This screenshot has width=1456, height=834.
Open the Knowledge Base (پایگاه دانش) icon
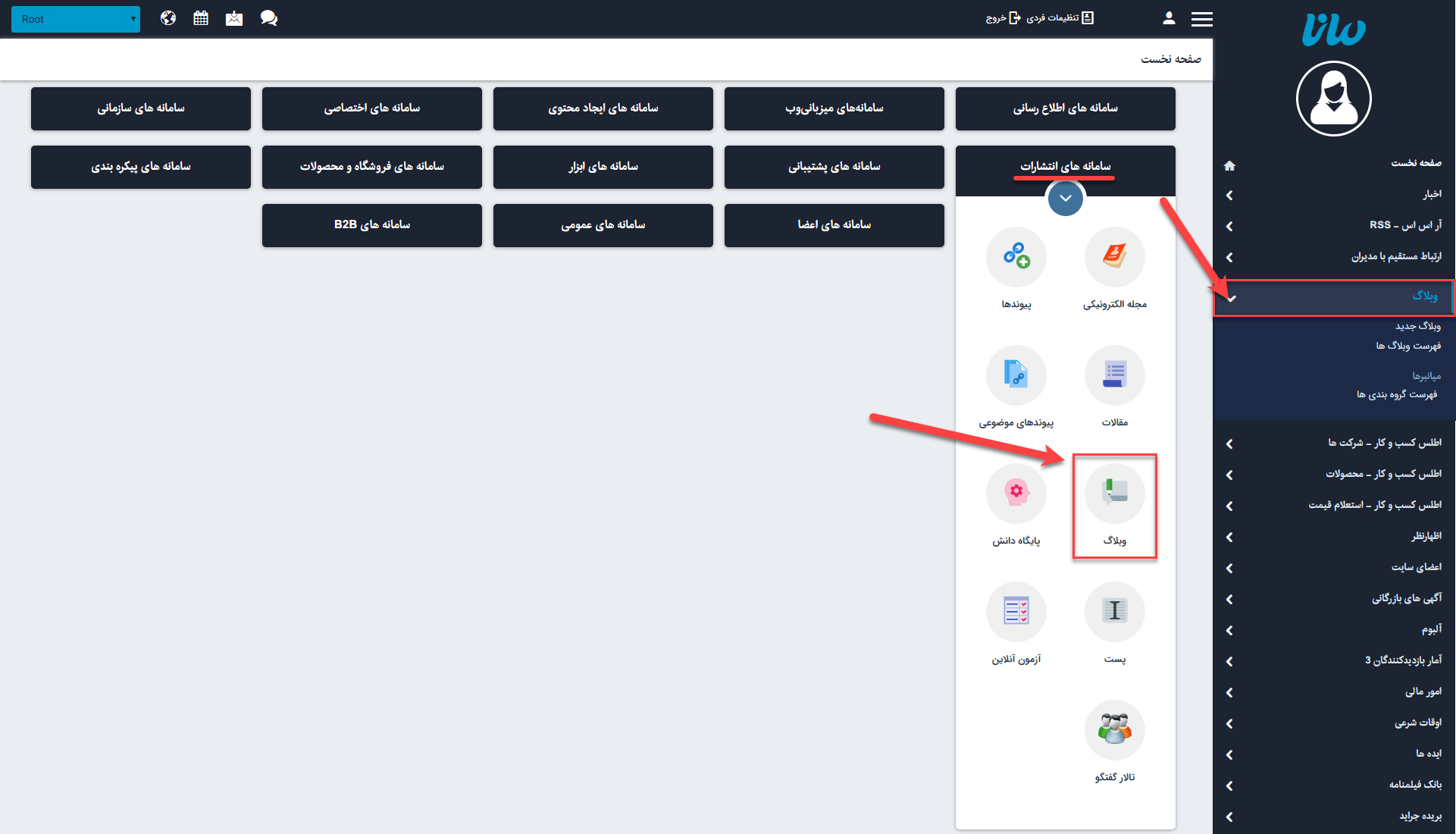[x=1016, y=494]
